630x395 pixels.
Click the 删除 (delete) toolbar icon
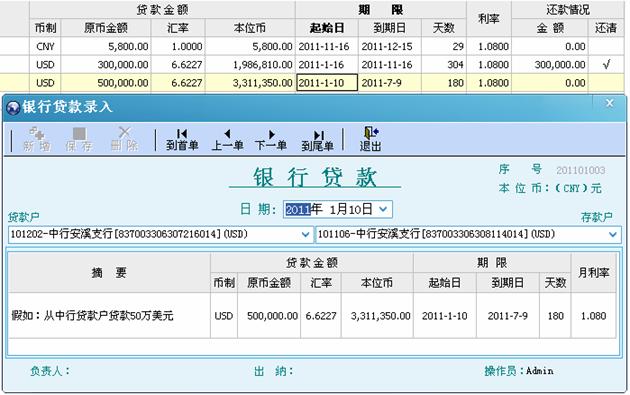(x=124, y=139)
